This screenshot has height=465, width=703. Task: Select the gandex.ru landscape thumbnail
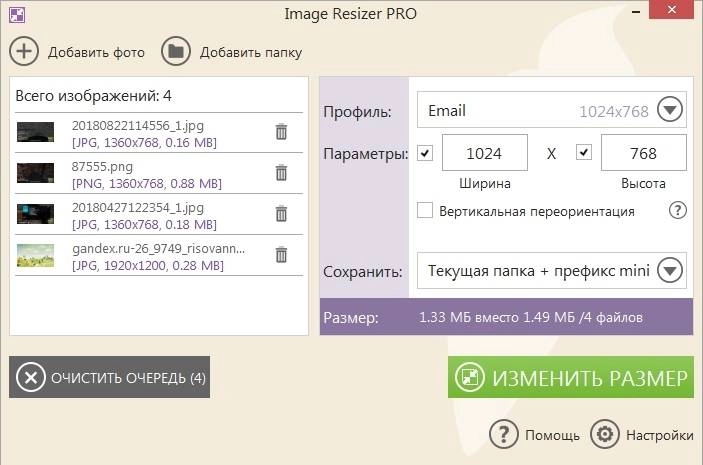click(35, 255)
